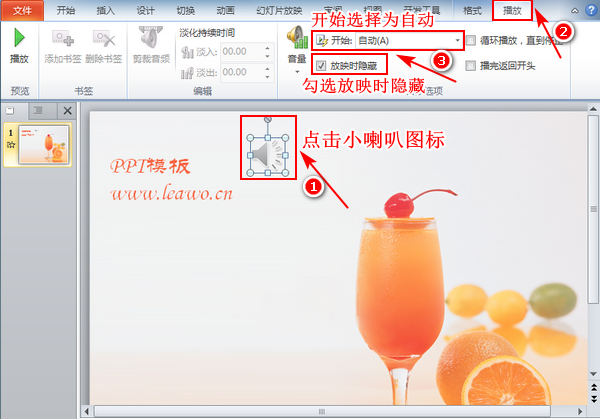Image resolution: width=600 pixels, height=419 pixels.
Task: Switch to the 格式 ribbon tab
Action: (x=472, y=10)
